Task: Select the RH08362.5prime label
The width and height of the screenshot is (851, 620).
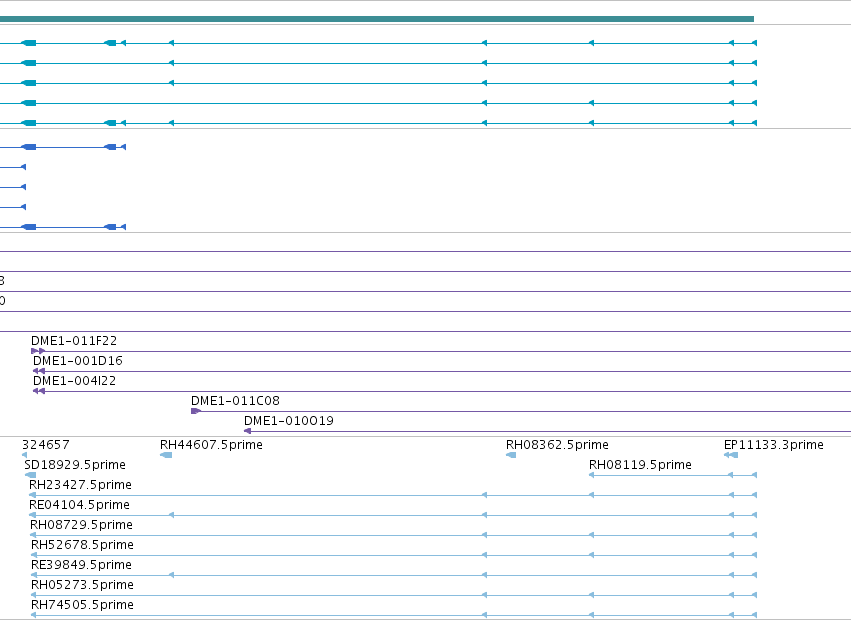Action: tap(557, 445)
